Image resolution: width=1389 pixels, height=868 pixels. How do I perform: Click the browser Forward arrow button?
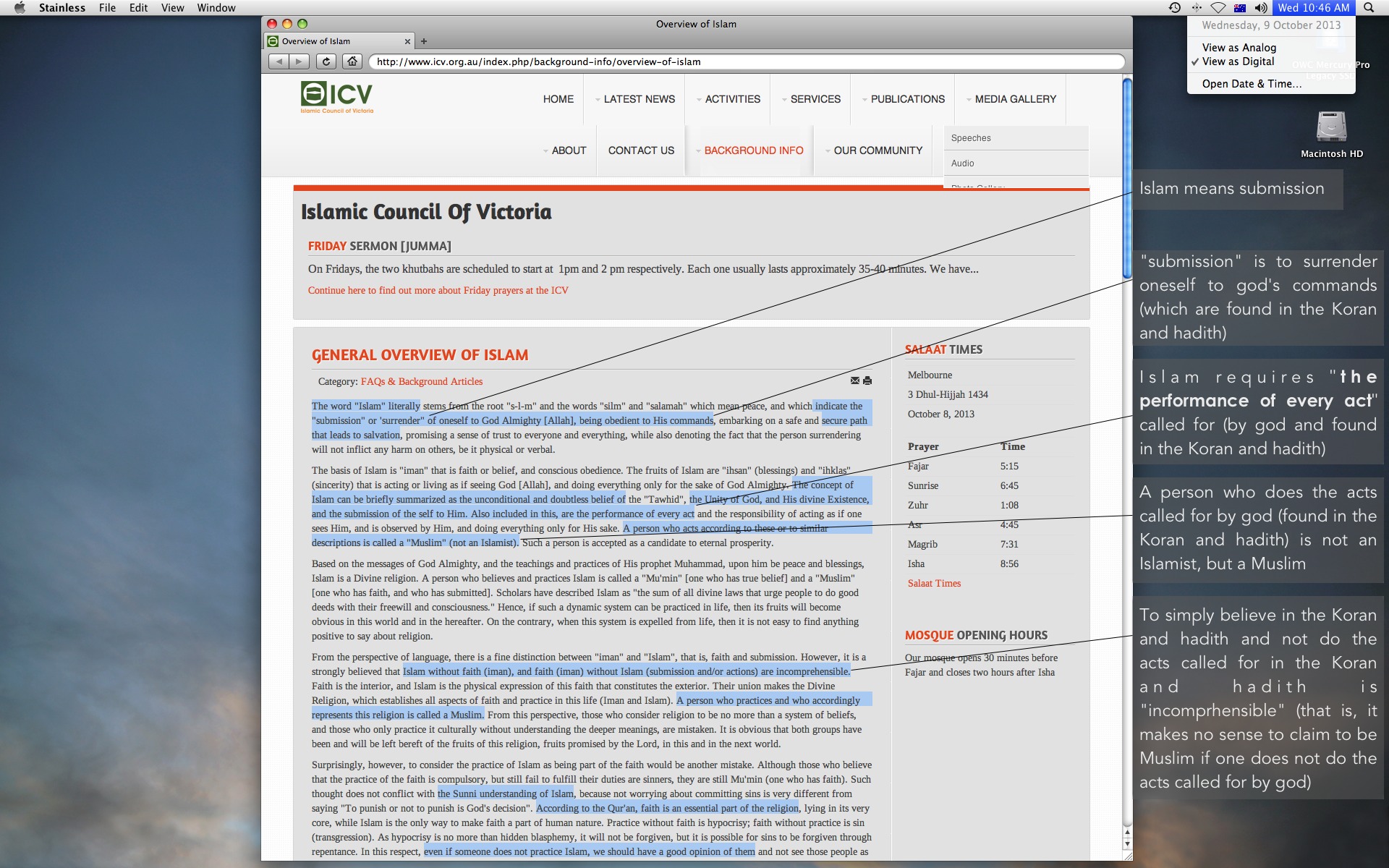point(300,61)
